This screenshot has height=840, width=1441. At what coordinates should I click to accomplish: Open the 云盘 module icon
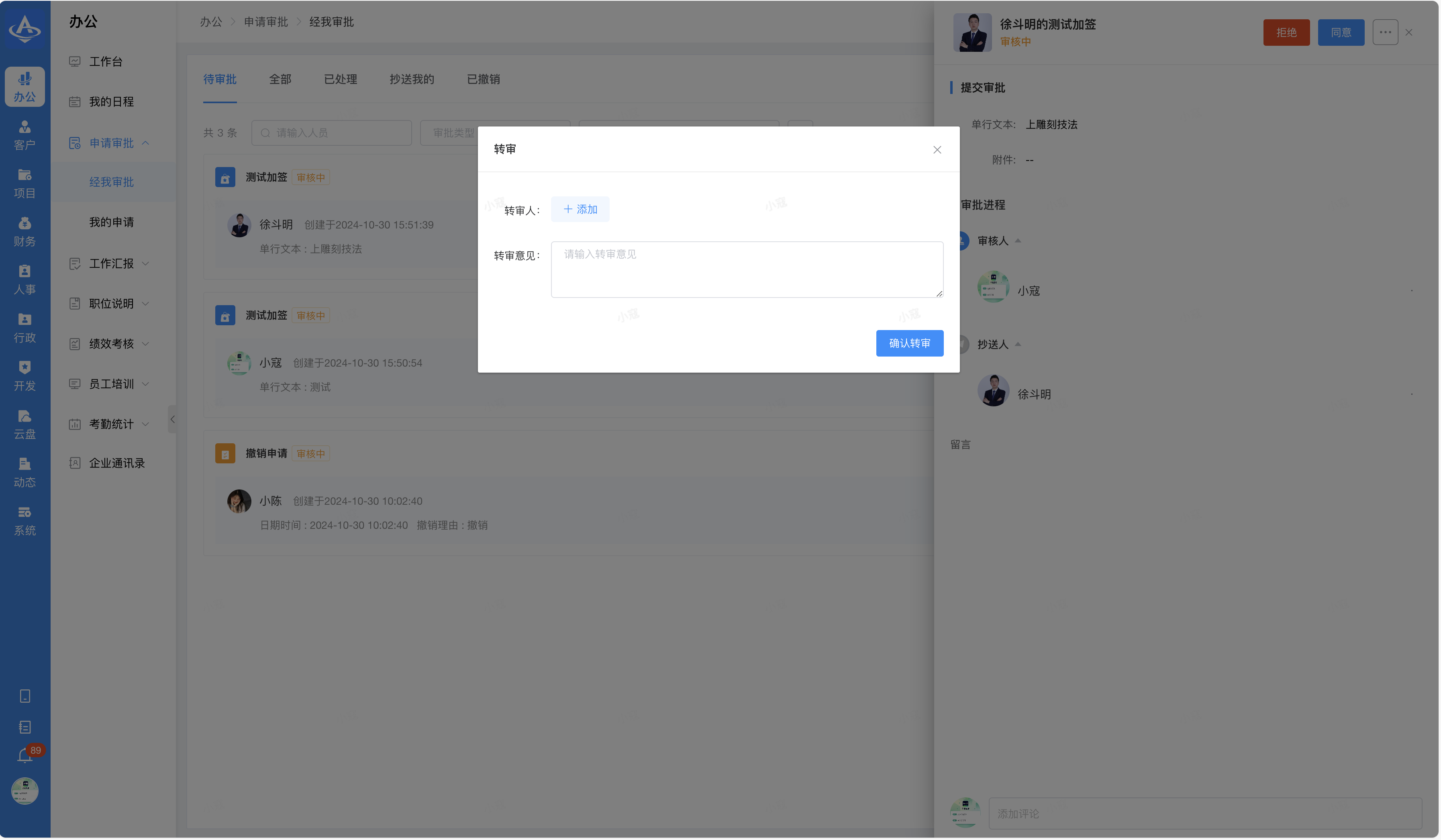click(24, 424)
